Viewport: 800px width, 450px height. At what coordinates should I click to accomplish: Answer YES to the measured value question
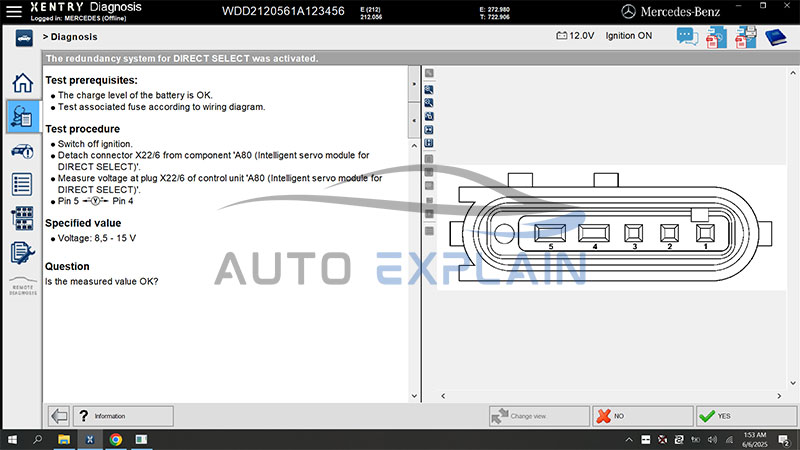coord(746,416)
